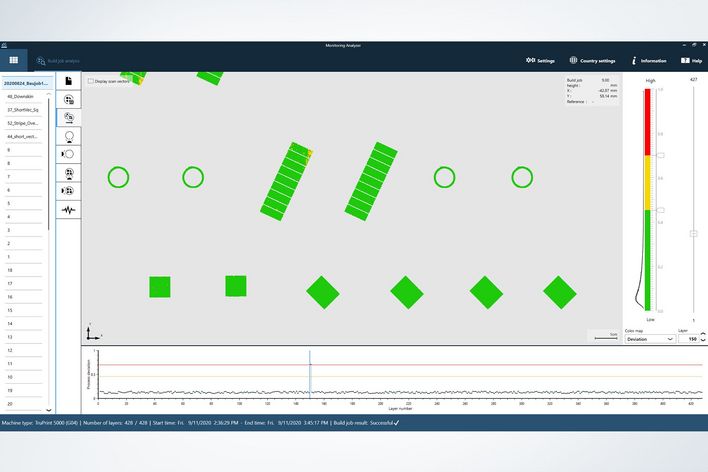Select the lightbulb monitoring icon

point(68,135)
